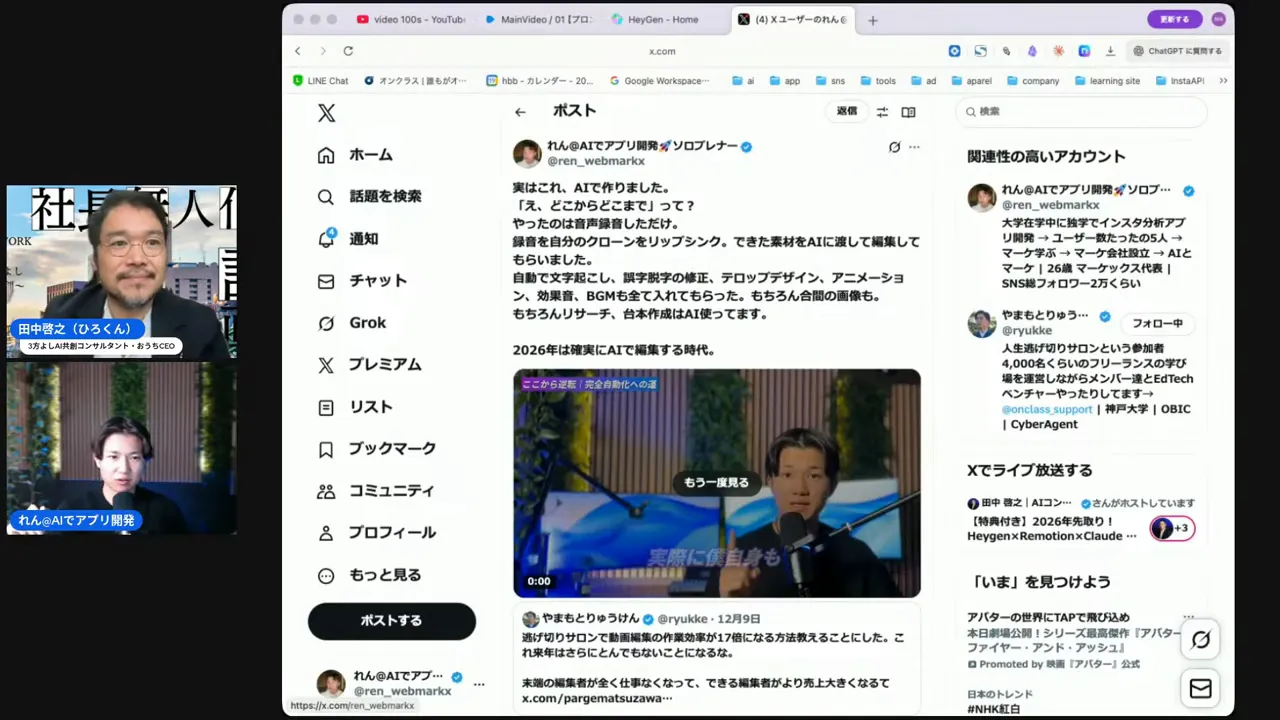Image resolution: width=1280 pixels, height=720 pixels.
Task: Select the 通知 (Notifications) icon with badge
Action: point(326,238)
